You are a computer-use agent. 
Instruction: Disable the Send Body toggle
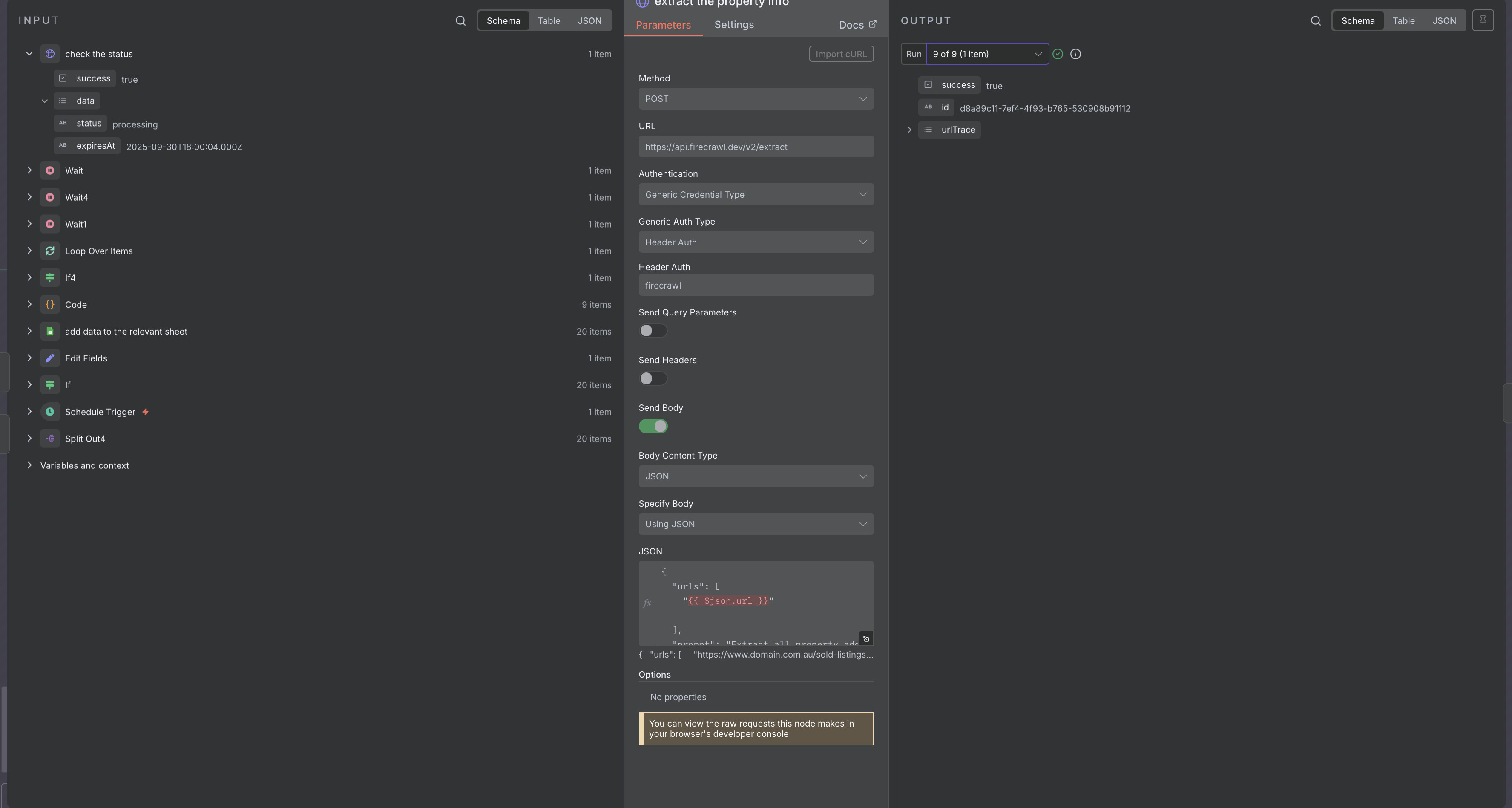(653, 426)
